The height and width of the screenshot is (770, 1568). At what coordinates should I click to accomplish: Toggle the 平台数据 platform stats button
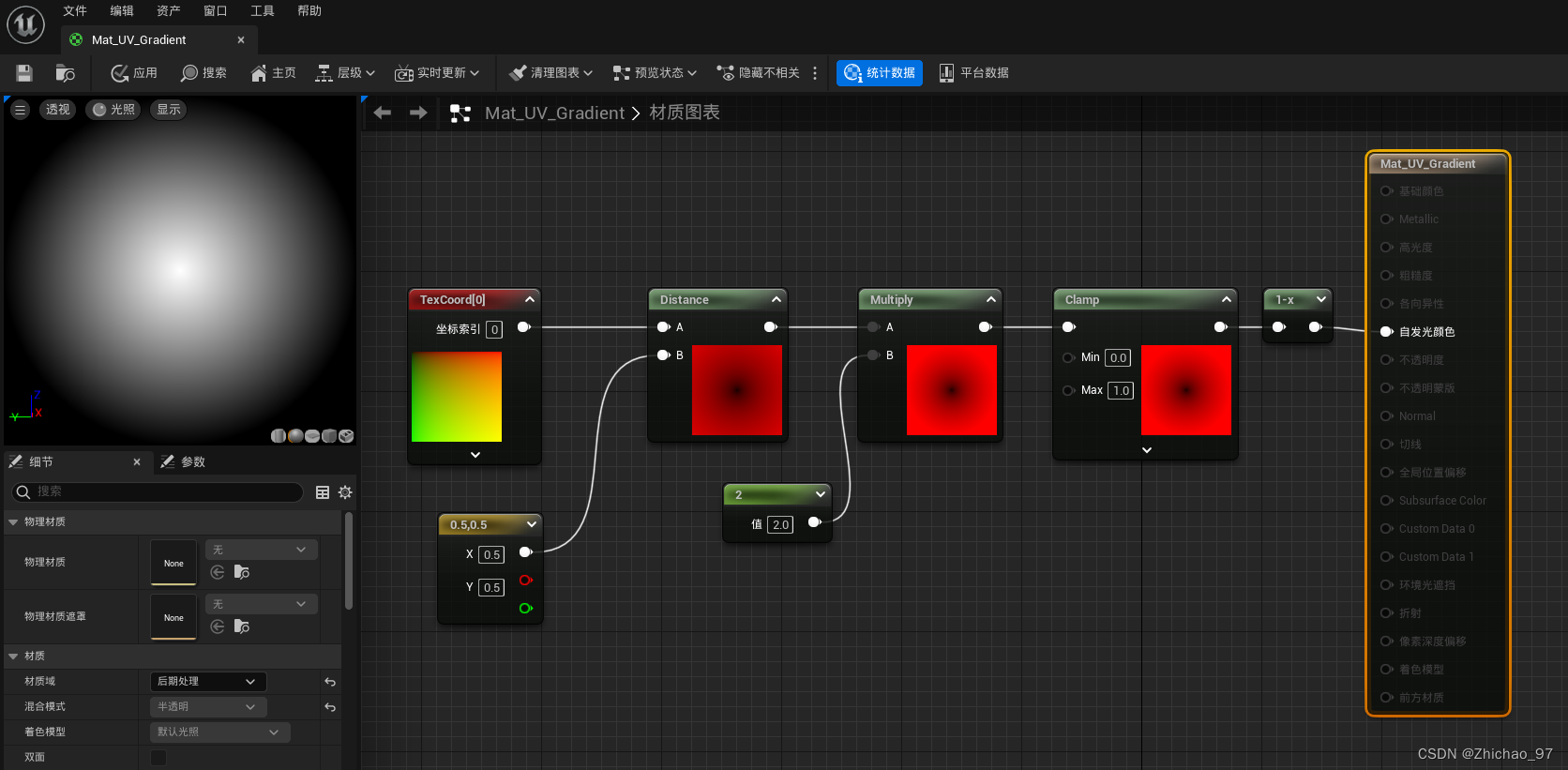(x=973, y=73)
